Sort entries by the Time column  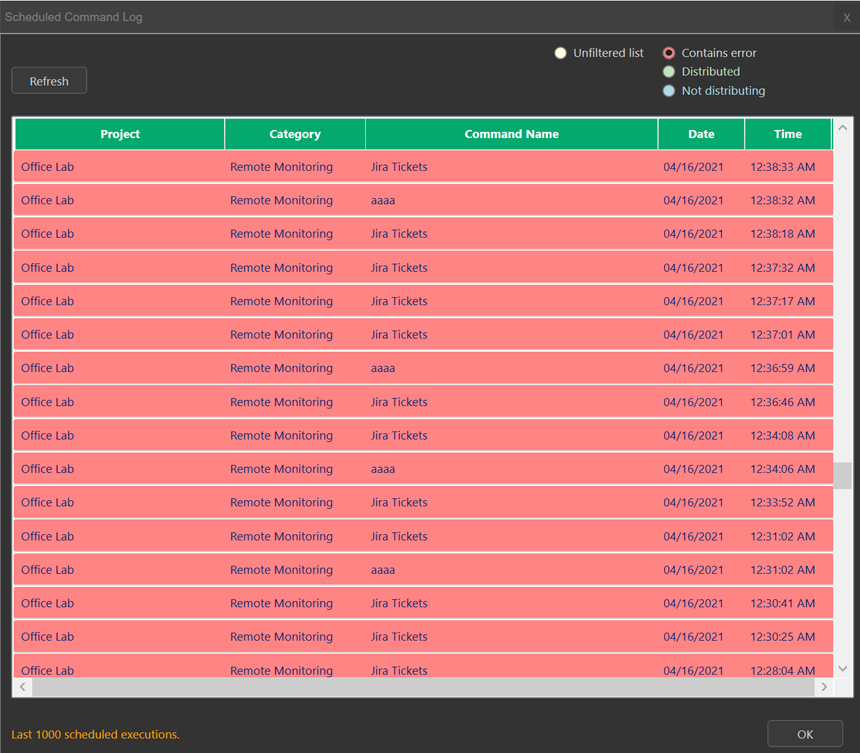(787, 134)
